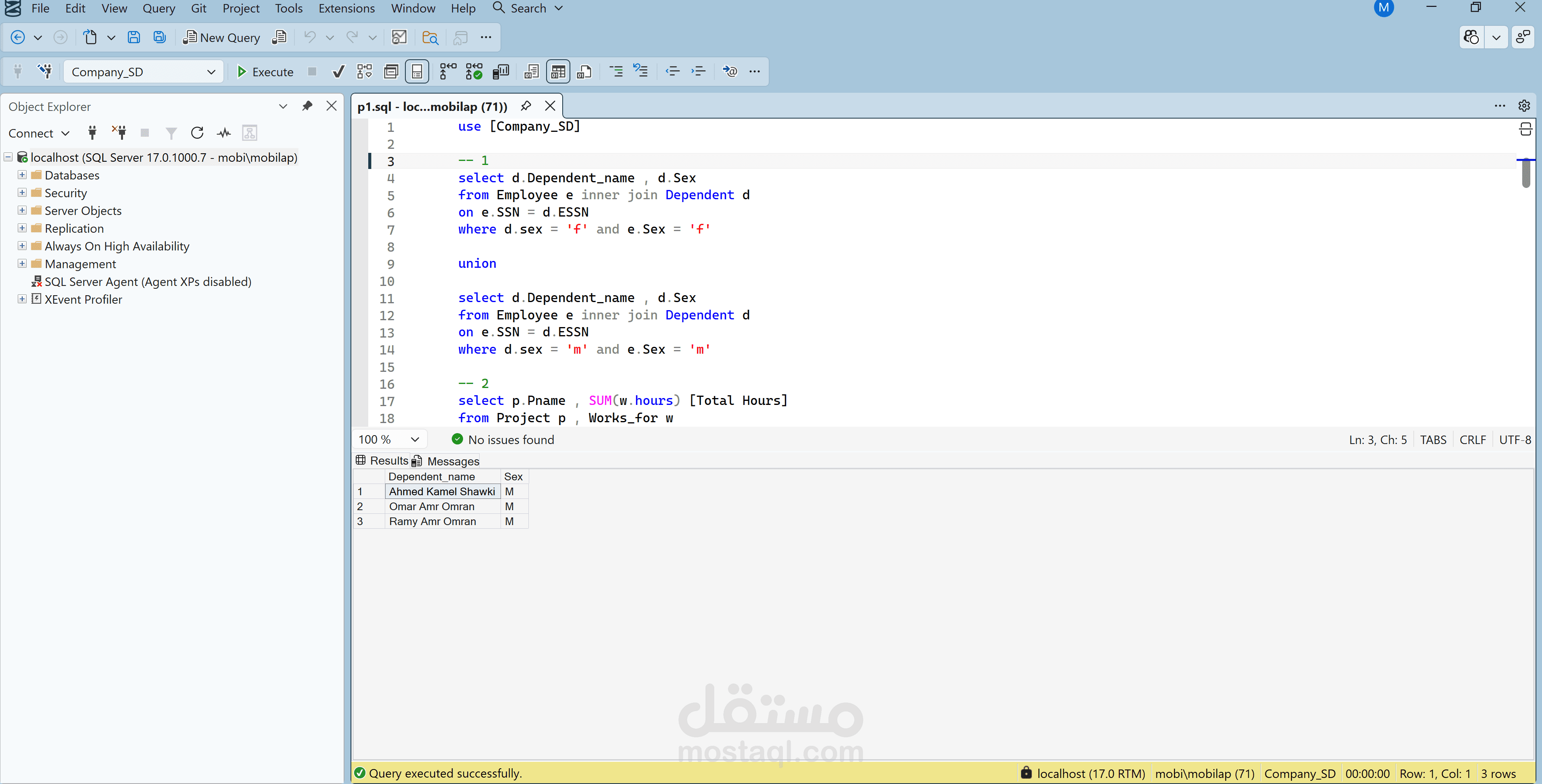This screenshot has height=784, width=1542.
Task: Click the Object Explorer disconnect icon
Action: coord(119,133)
